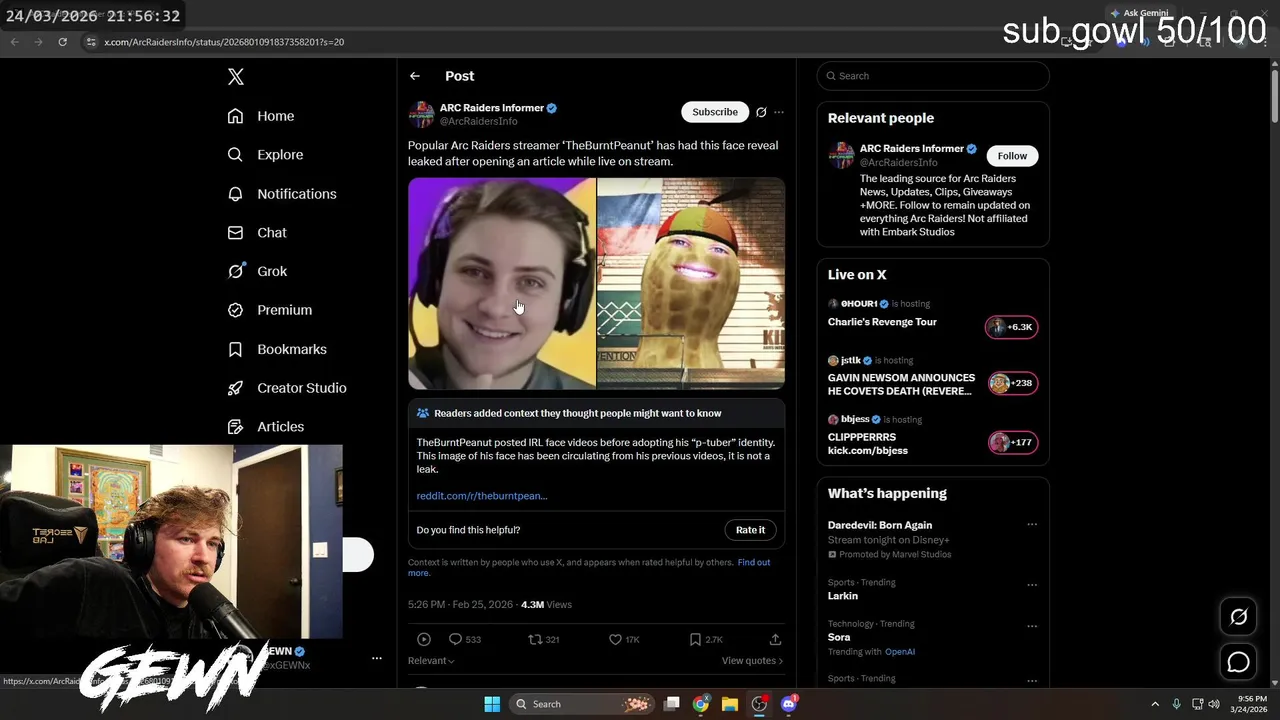This screenshot has height=720, width=1280.
Task: Open Daredevil: Born Again trend
Action: [880, 525]
